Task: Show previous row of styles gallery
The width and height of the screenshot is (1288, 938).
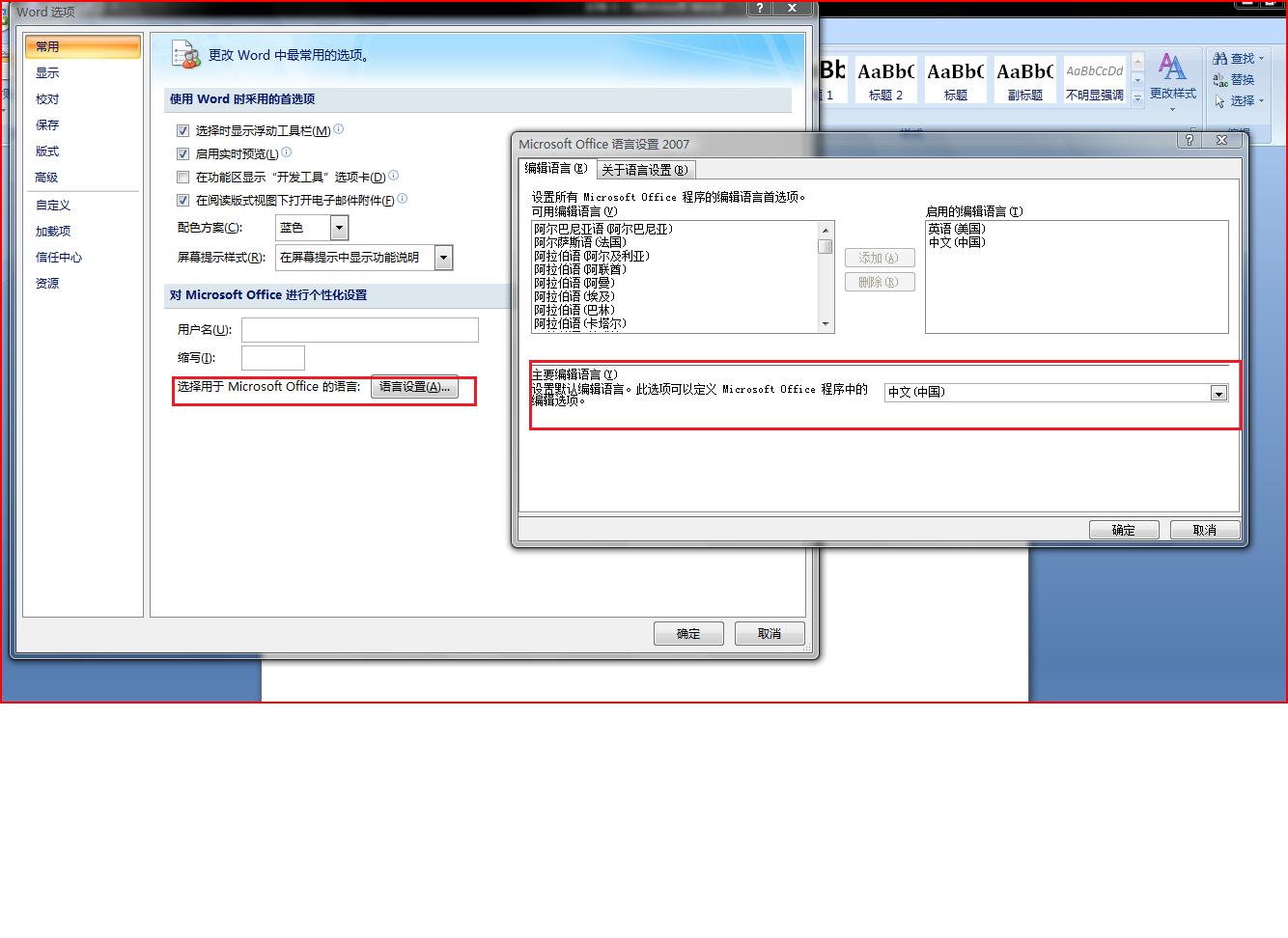Action: 1137,62
